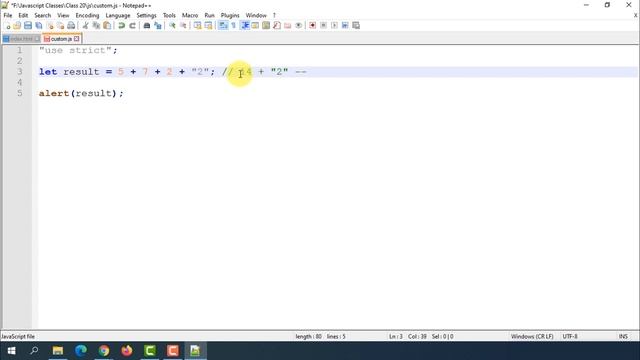This screenshot has height=360, width=640.
Task: Toggle synchronized vertical scrolling
Action: (198, 26)
